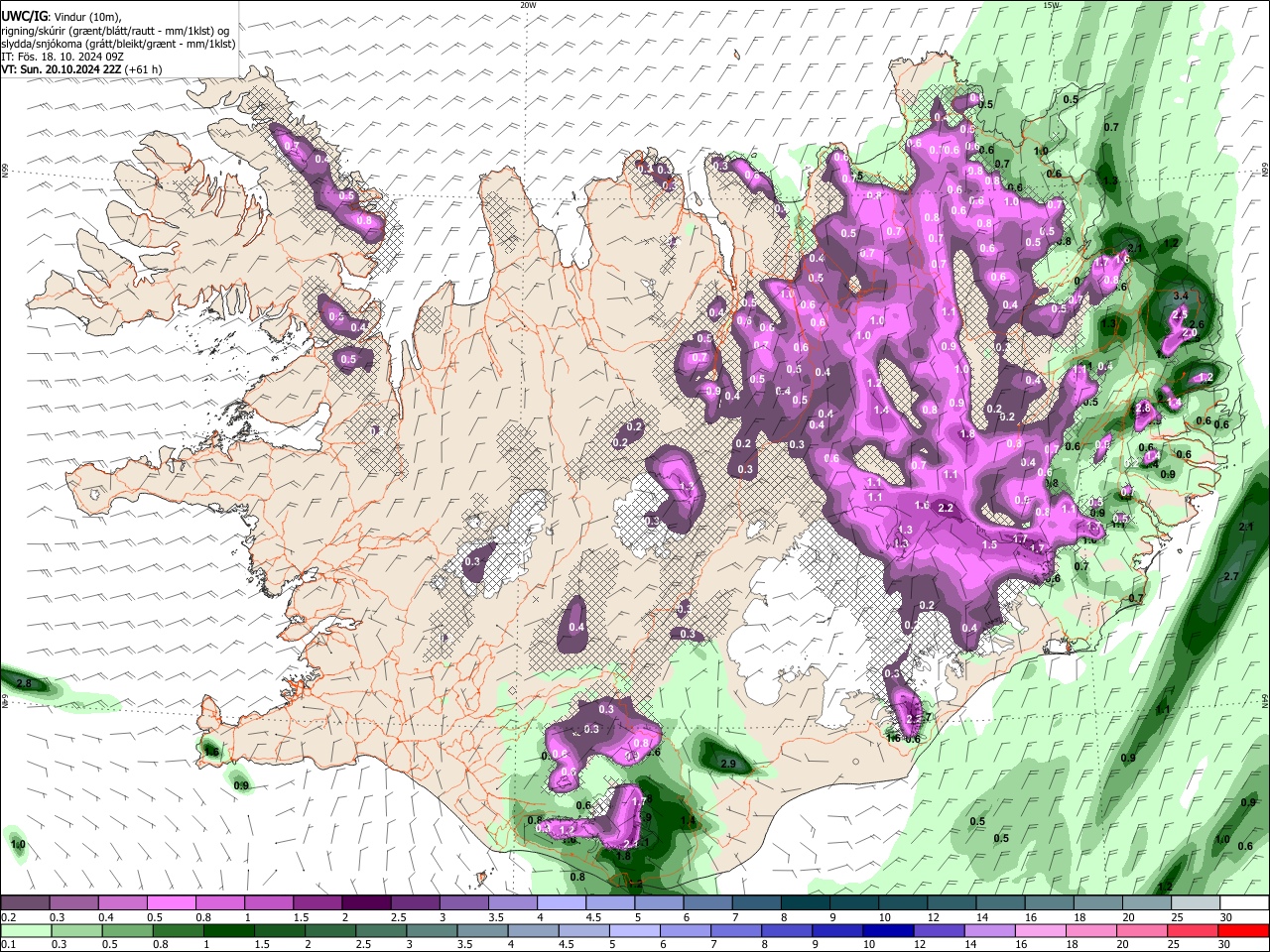Pick the dark mauve 0.2 snow scale swatch
This screenshot has width=1270, height=952.
25,902
